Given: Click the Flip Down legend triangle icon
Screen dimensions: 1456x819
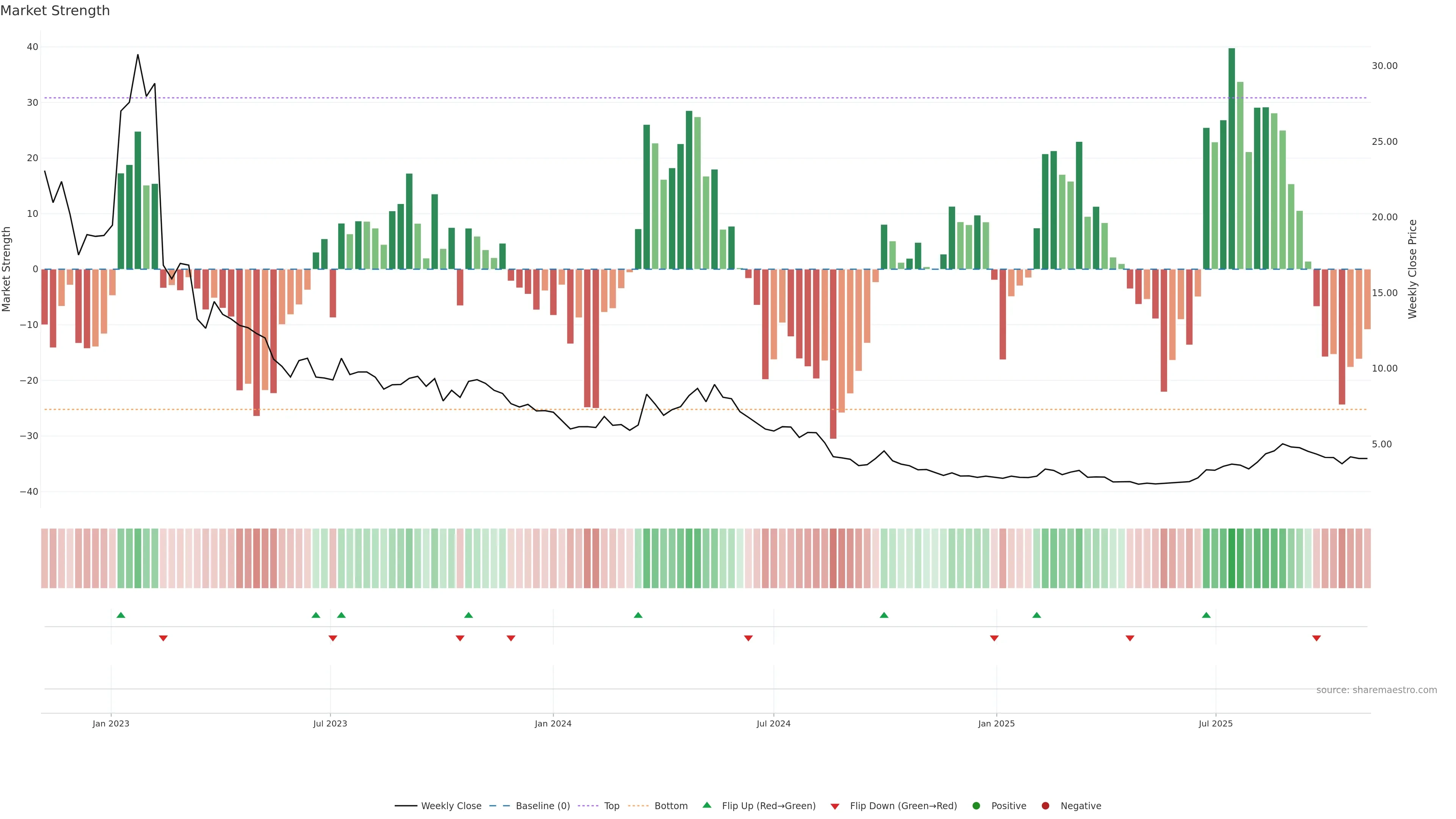Looking at the screenshot, I should point(835,806).
